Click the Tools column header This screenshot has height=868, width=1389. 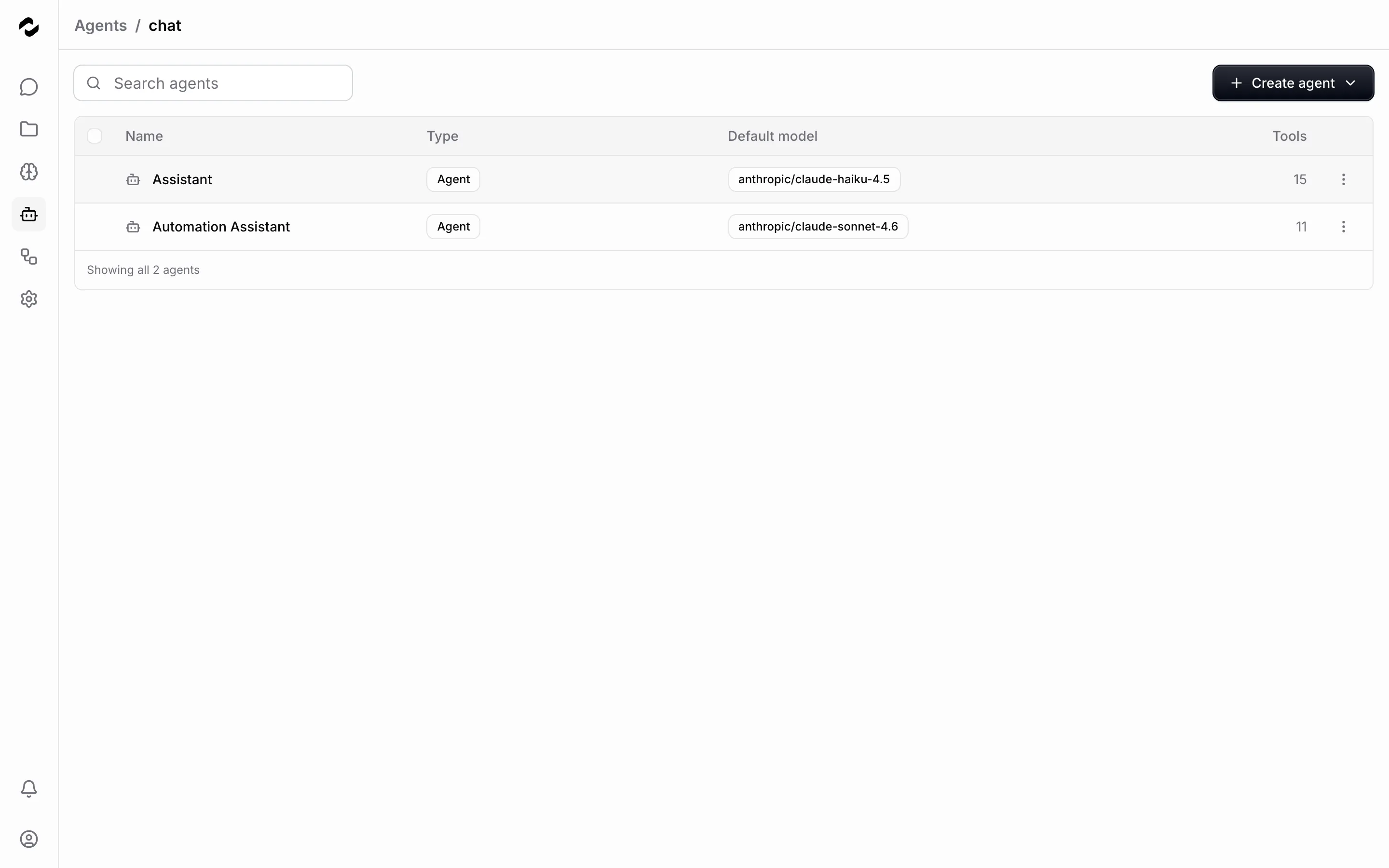(x=1289, y=136)
